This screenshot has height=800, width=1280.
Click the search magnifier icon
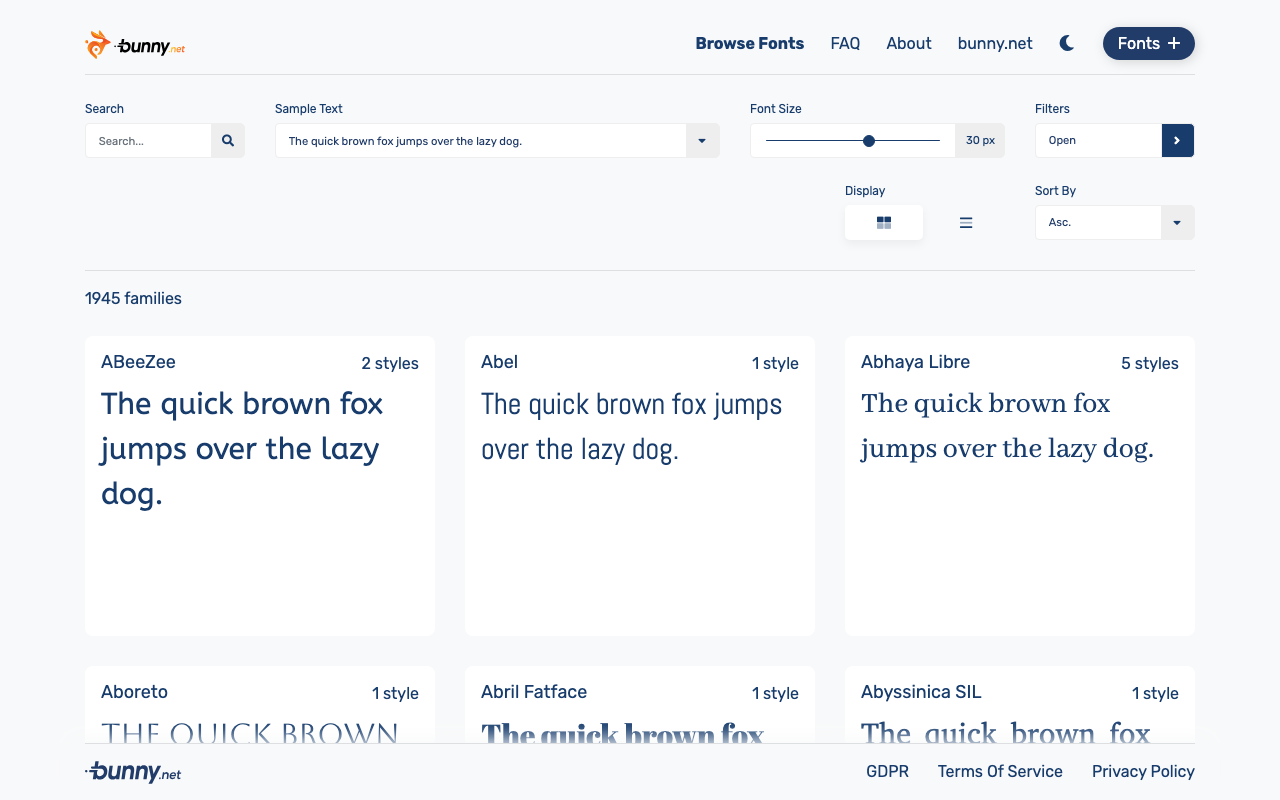[228, 141]
